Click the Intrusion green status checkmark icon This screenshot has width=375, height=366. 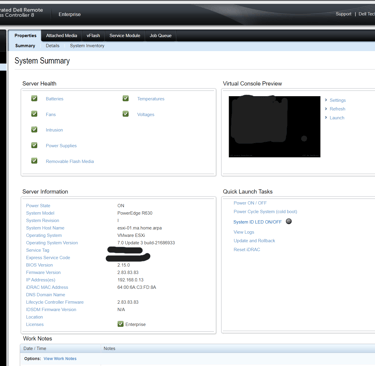[x=34, y=129]
